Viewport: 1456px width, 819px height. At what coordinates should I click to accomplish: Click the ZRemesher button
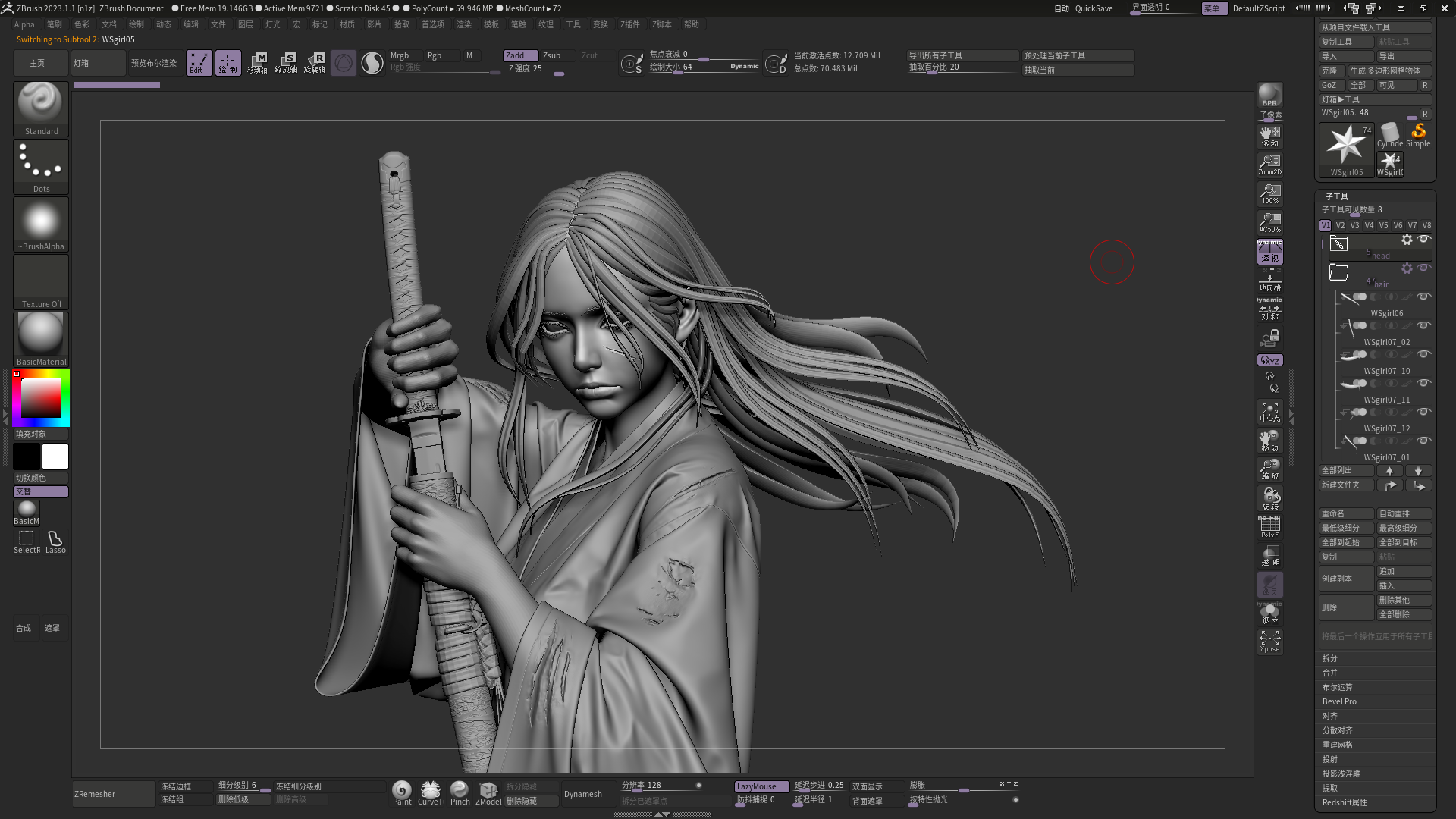click(113, 794)
